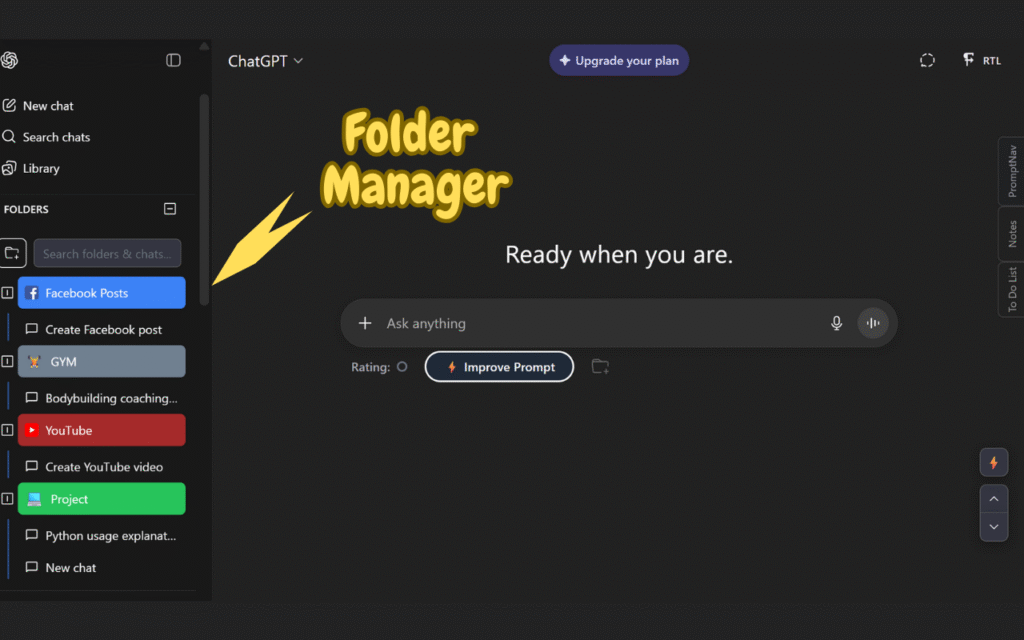The width and height of the screenshot is (1024, 640).
Task: Start a New chat
Action: [x=48, y=106]
